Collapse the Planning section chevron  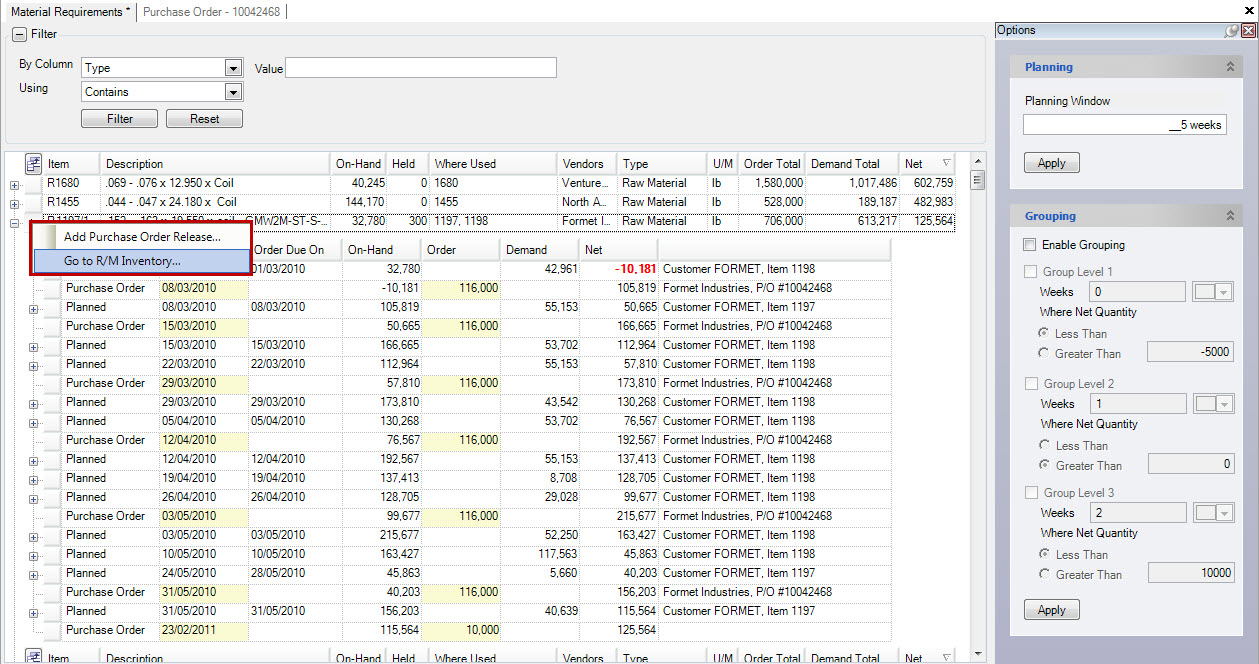click(x=1230, y=67)
